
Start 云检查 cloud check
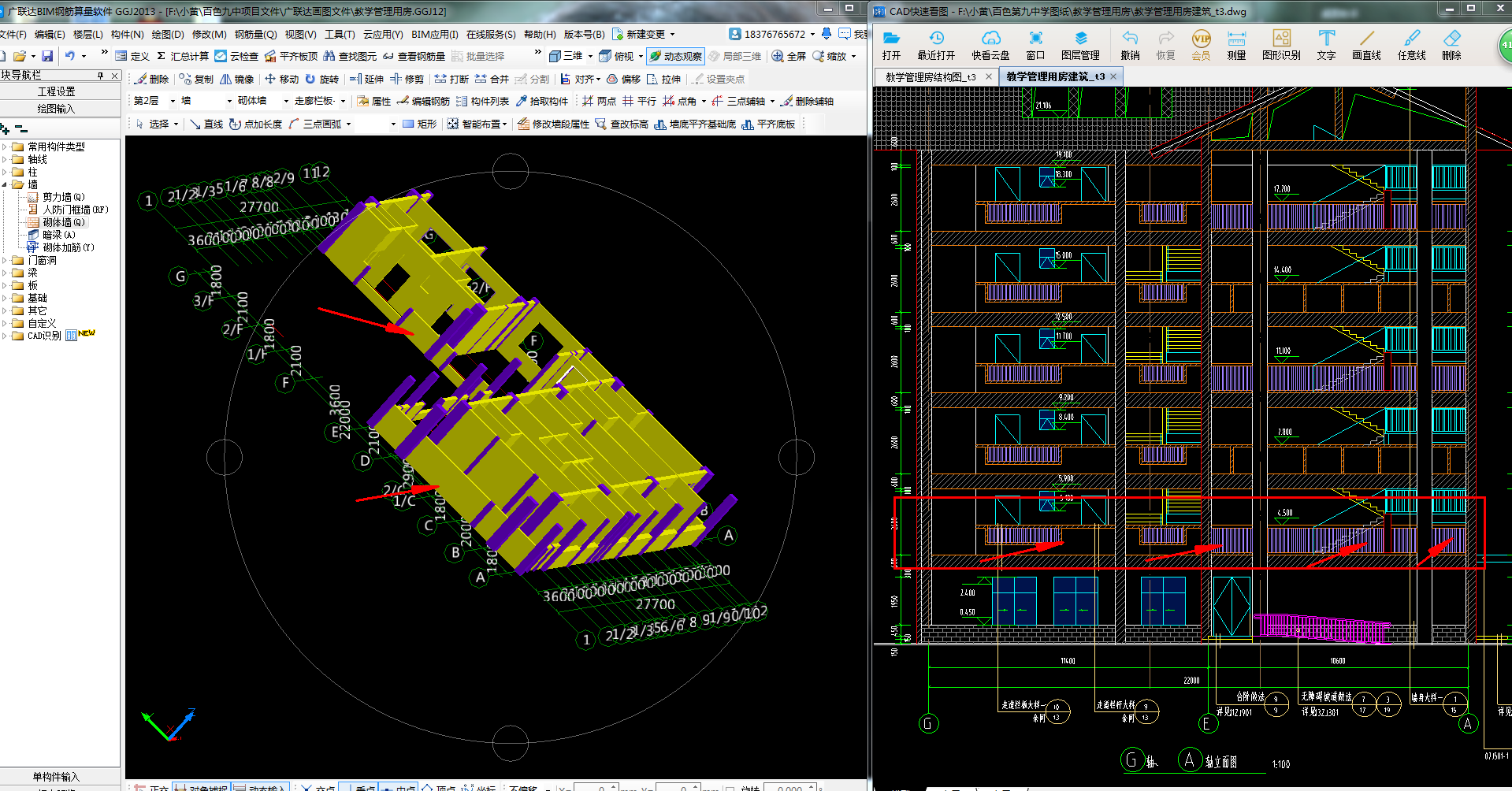click(237, 56)
